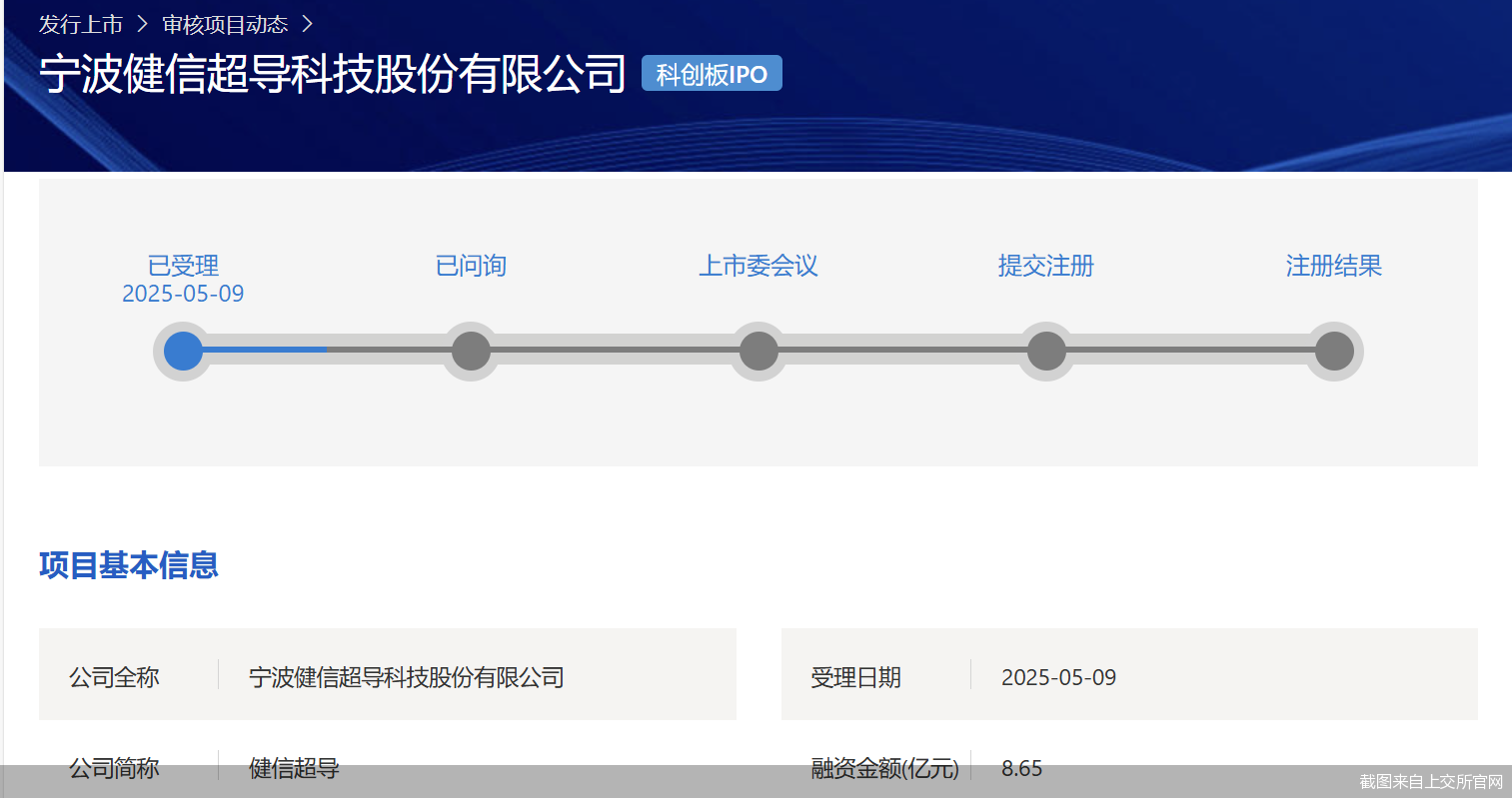Screen dimensions: 1512x798
Task: Select the 注册结果 stage label
Action: point(1333,266)
